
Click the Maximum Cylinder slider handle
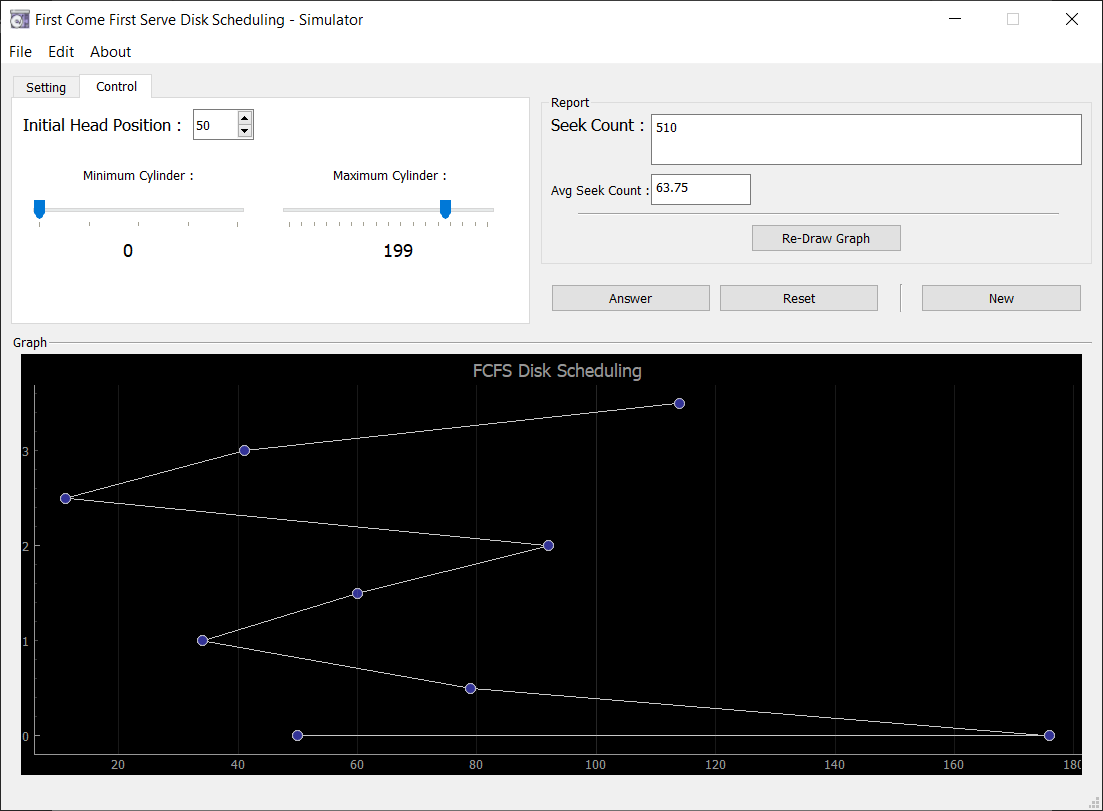(445, 208)
